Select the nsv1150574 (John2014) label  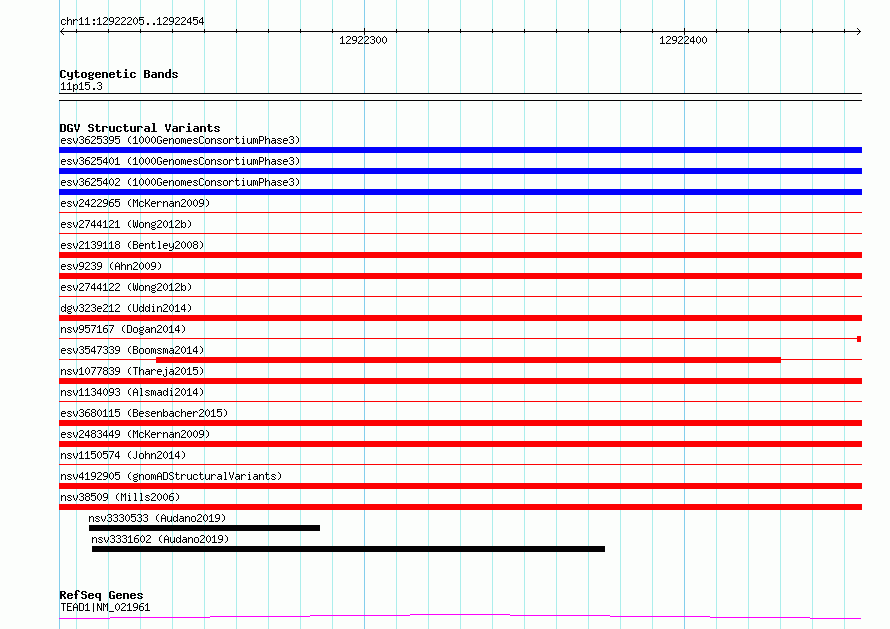(x=123, y=455)
